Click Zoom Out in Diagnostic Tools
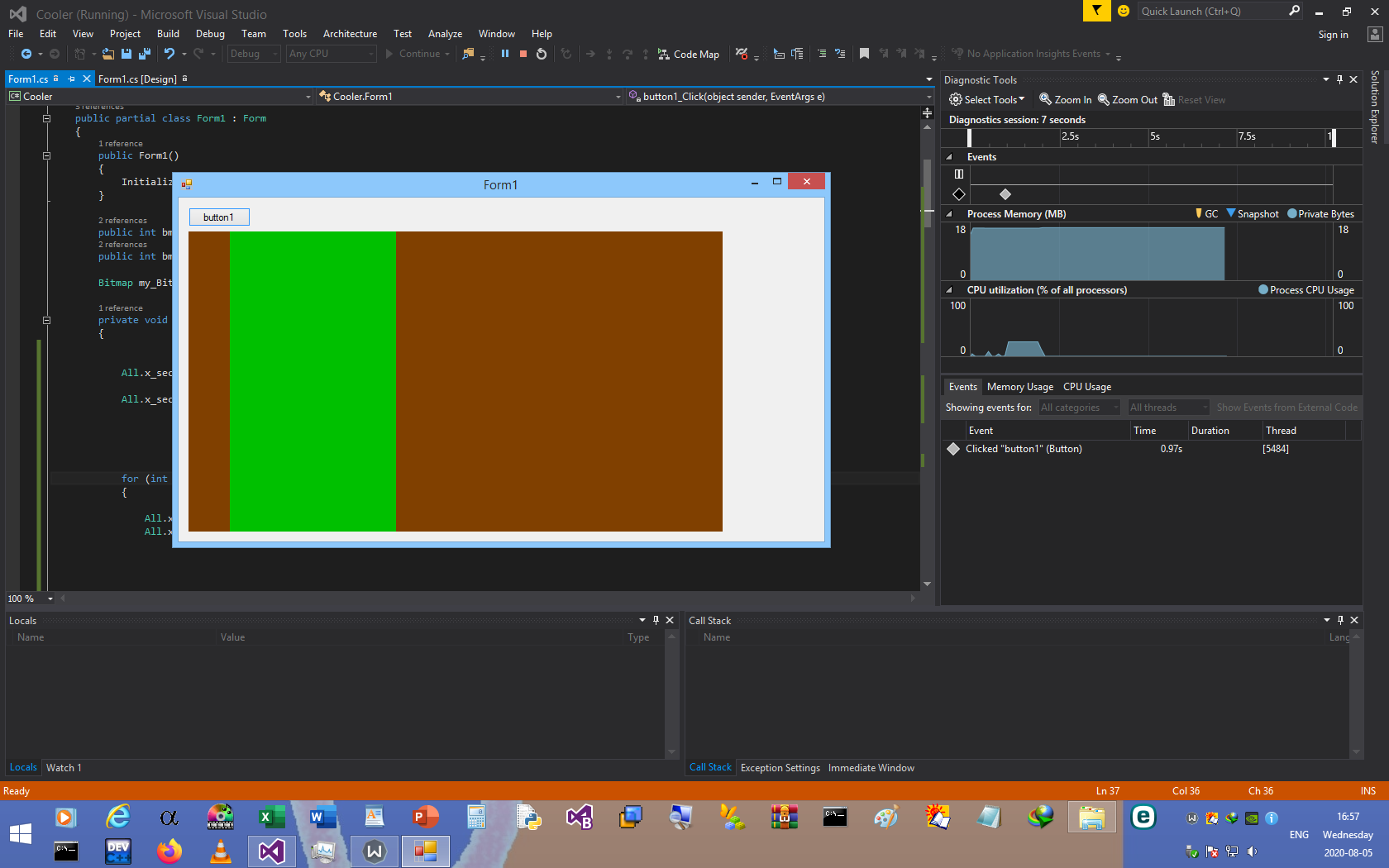The height and width of the screenshot is (868, 1389). click(1128, 100)
